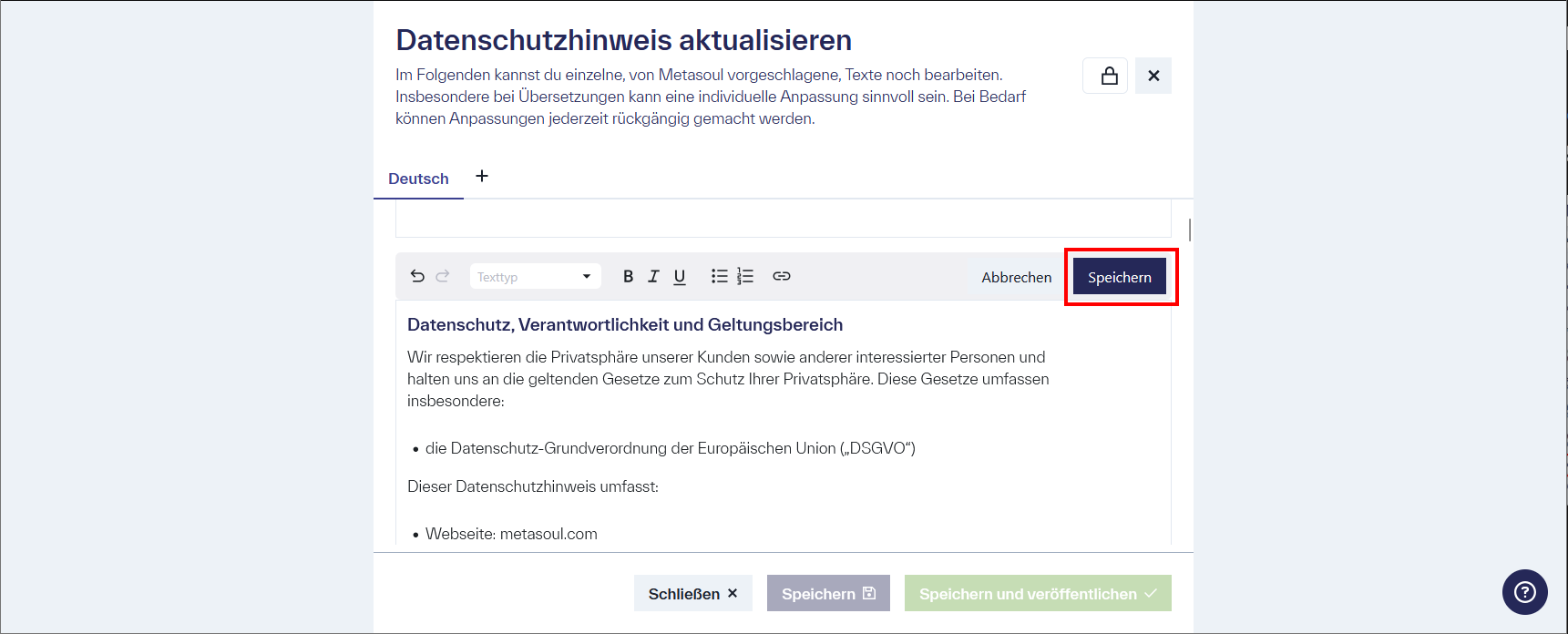Click the dialog scrollbar thumb
The width and height of the screenshot is (1568, 634).
pos(1190,230)
